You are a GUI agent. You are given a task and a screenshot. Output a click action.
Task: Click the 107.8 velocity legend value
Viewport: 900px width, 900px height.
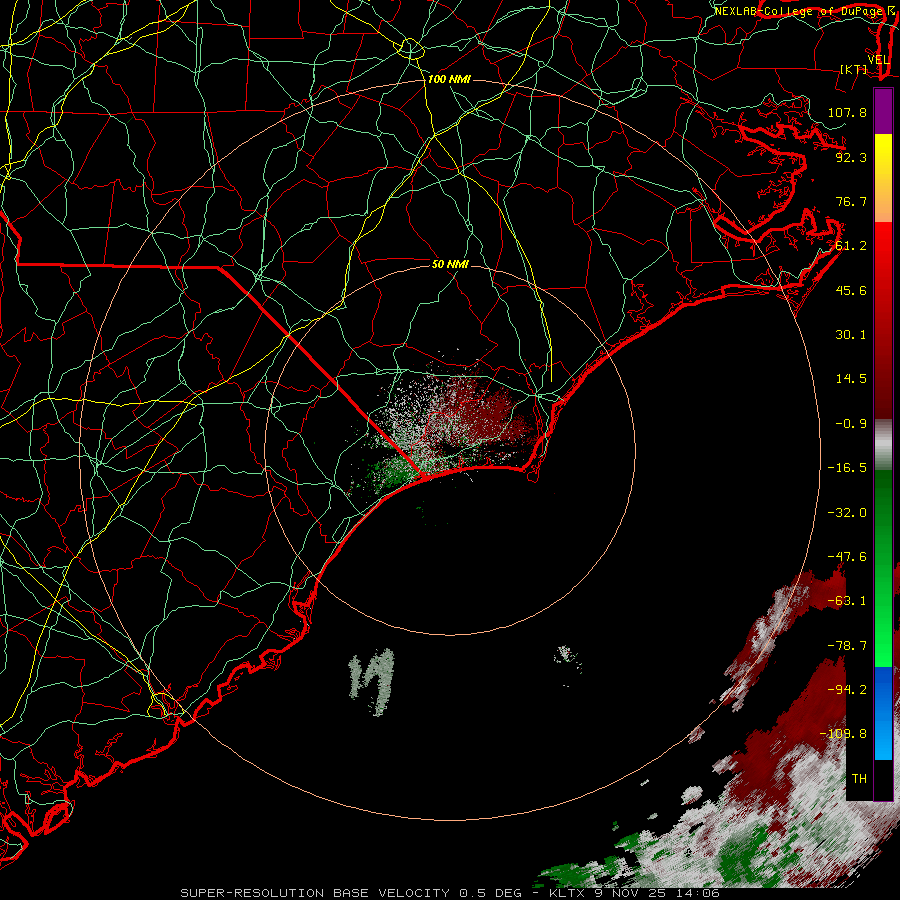click(847, 112)
